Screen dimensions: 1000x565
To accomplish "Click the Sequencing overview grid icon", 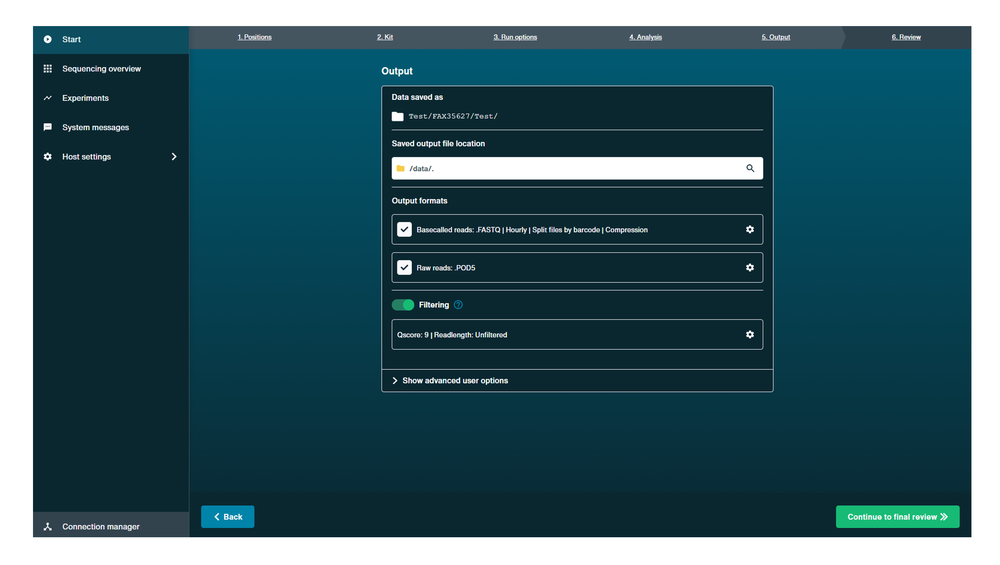I will click(x=48, y=69).
